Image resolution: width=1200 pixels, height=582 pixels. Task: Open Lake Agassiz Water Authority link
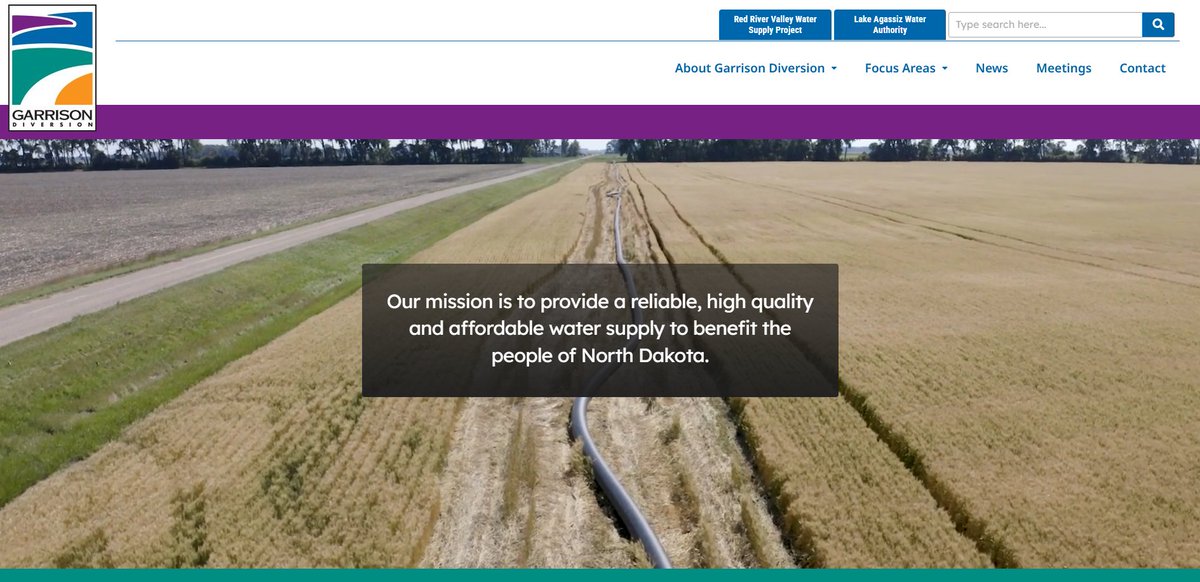click(889, 25)
